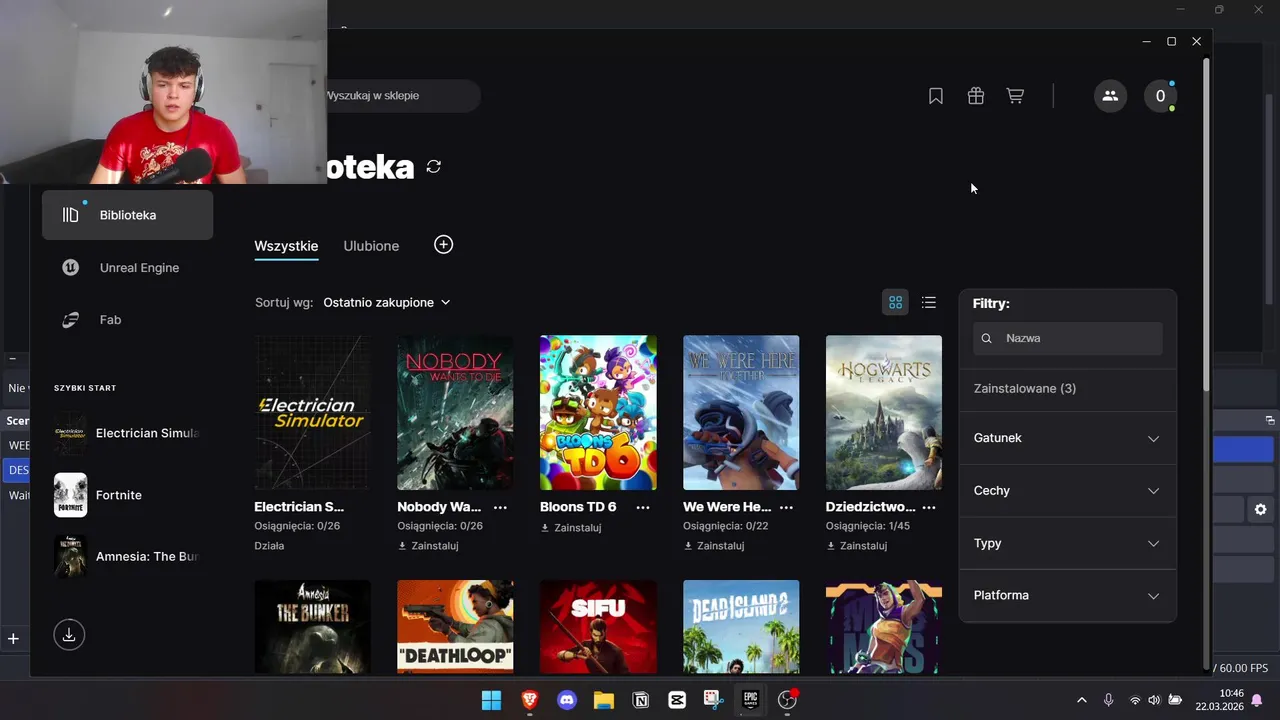Open the Sifu cover

click(598, 627)
